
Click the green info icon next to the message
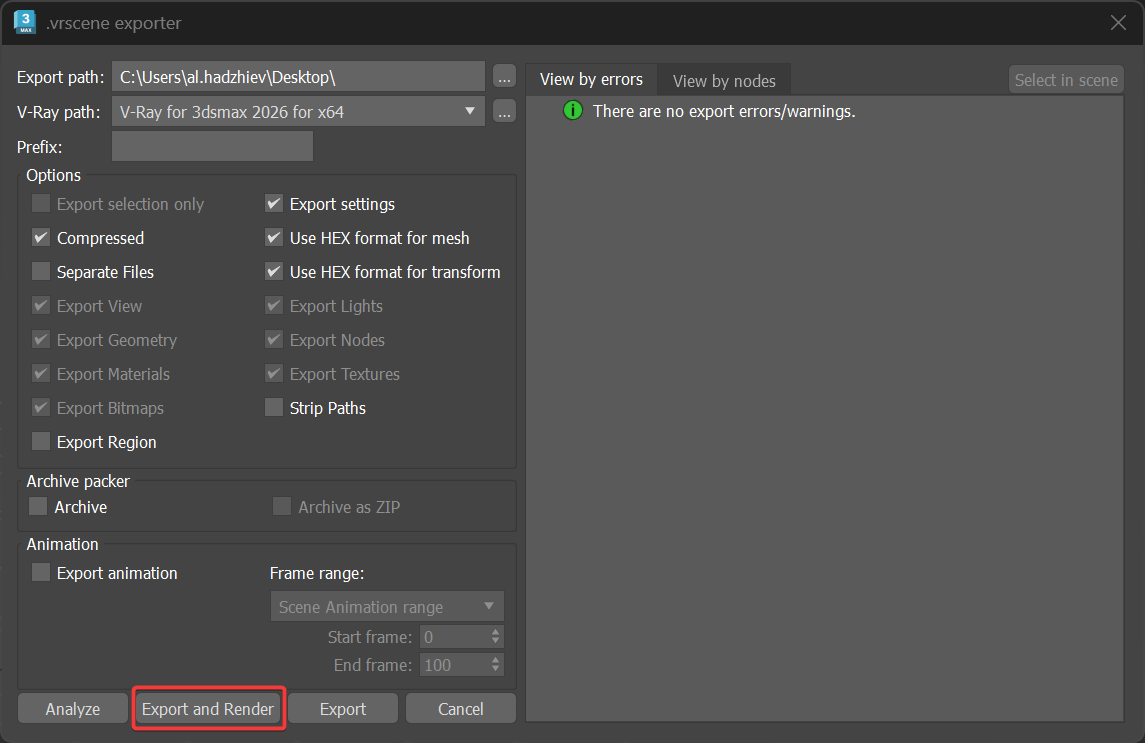(x=572, y=111)
